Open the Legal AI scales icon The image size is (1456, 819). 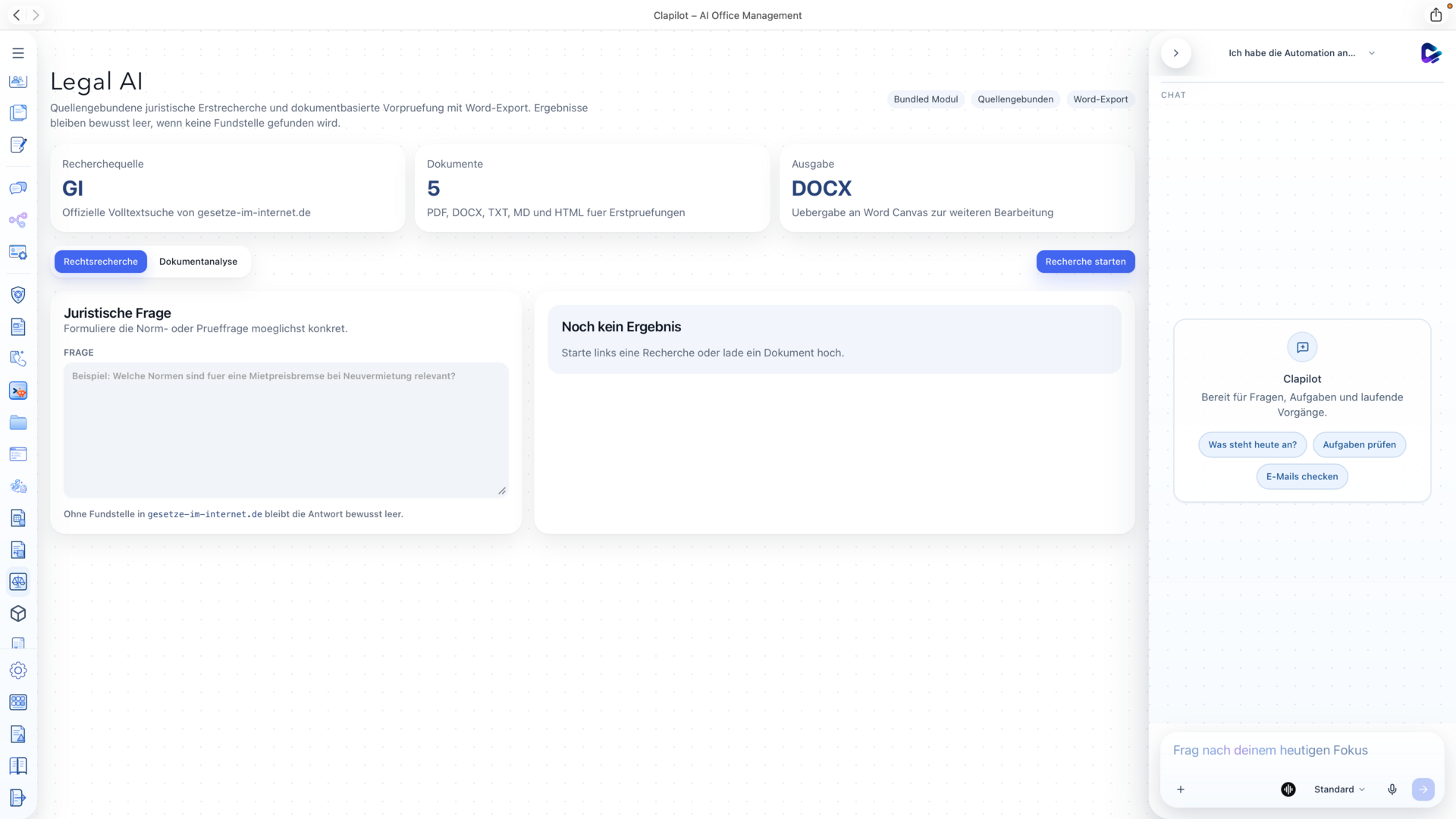pos(18,582)
